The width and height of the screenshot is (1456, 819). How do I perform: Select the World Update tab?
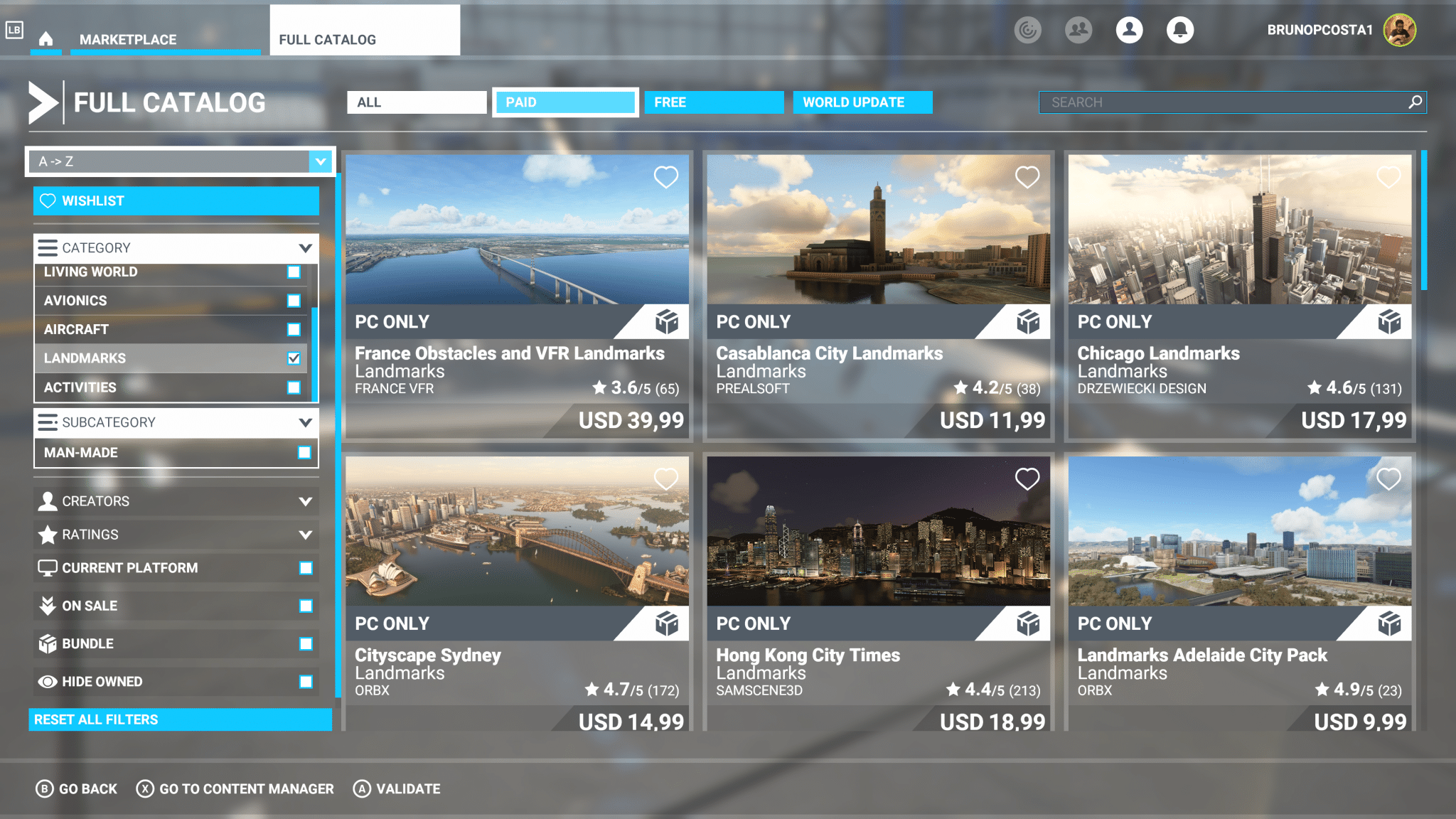point(862,102)
